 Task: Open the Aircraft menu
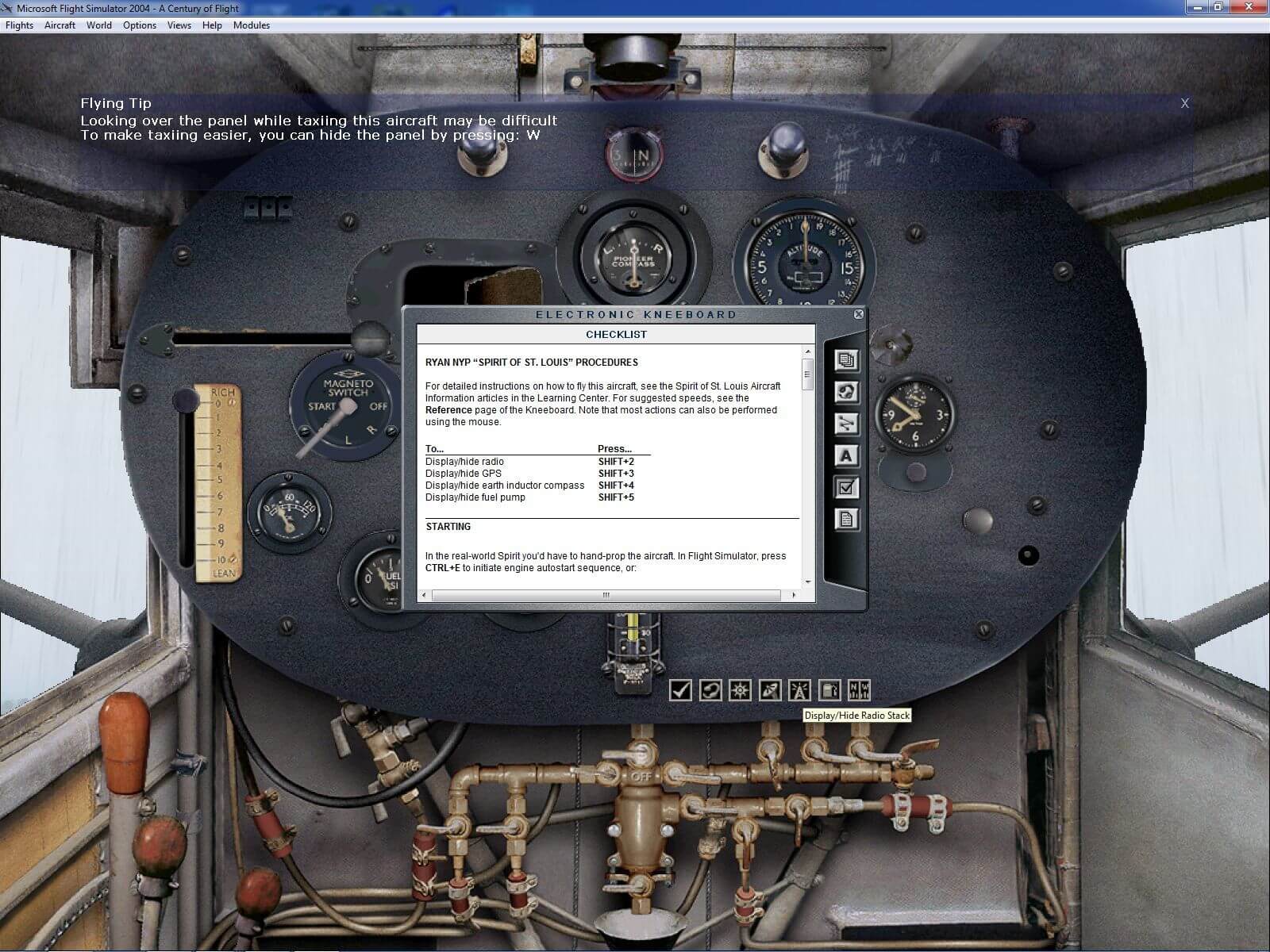[x=60, y=25]
